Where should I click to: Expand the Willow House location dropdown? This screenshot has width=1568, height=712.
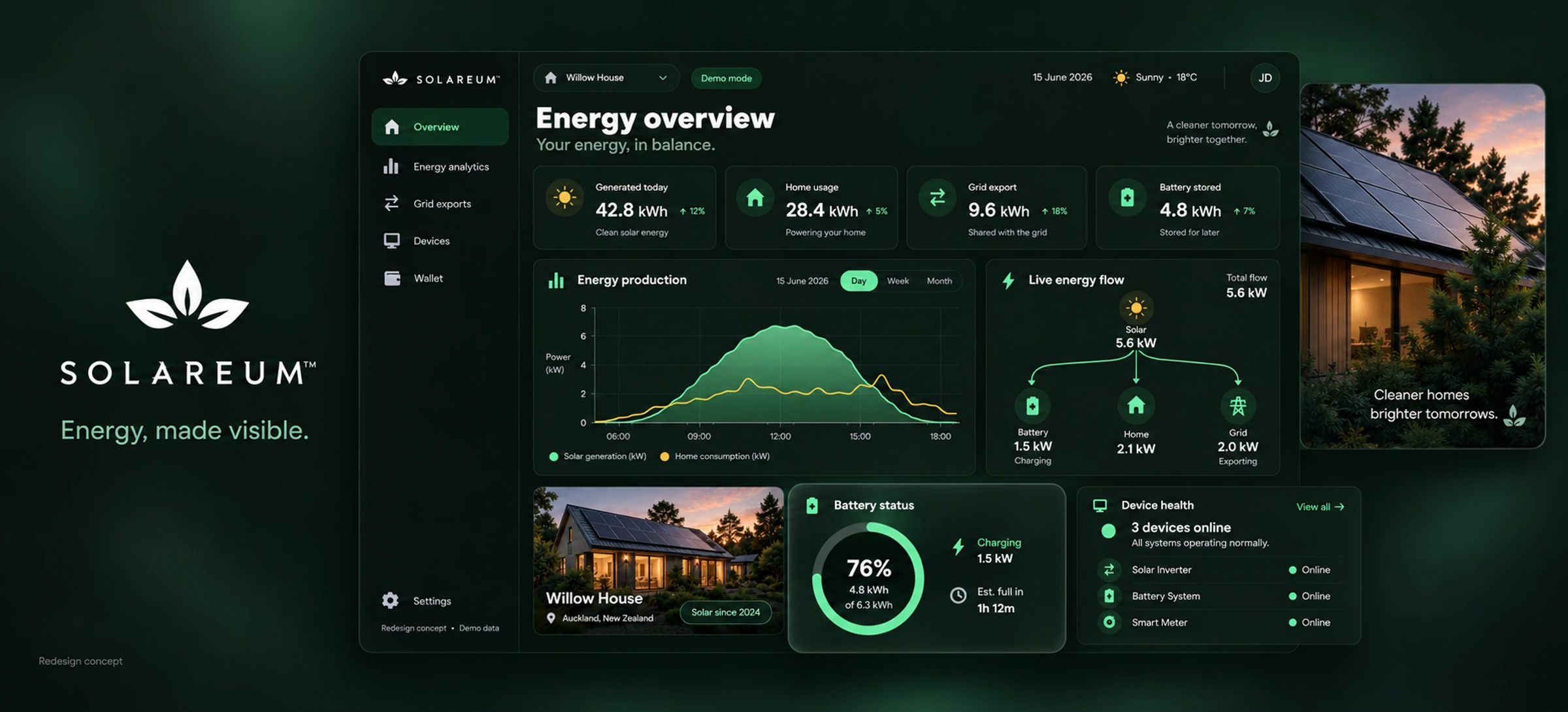606,78
